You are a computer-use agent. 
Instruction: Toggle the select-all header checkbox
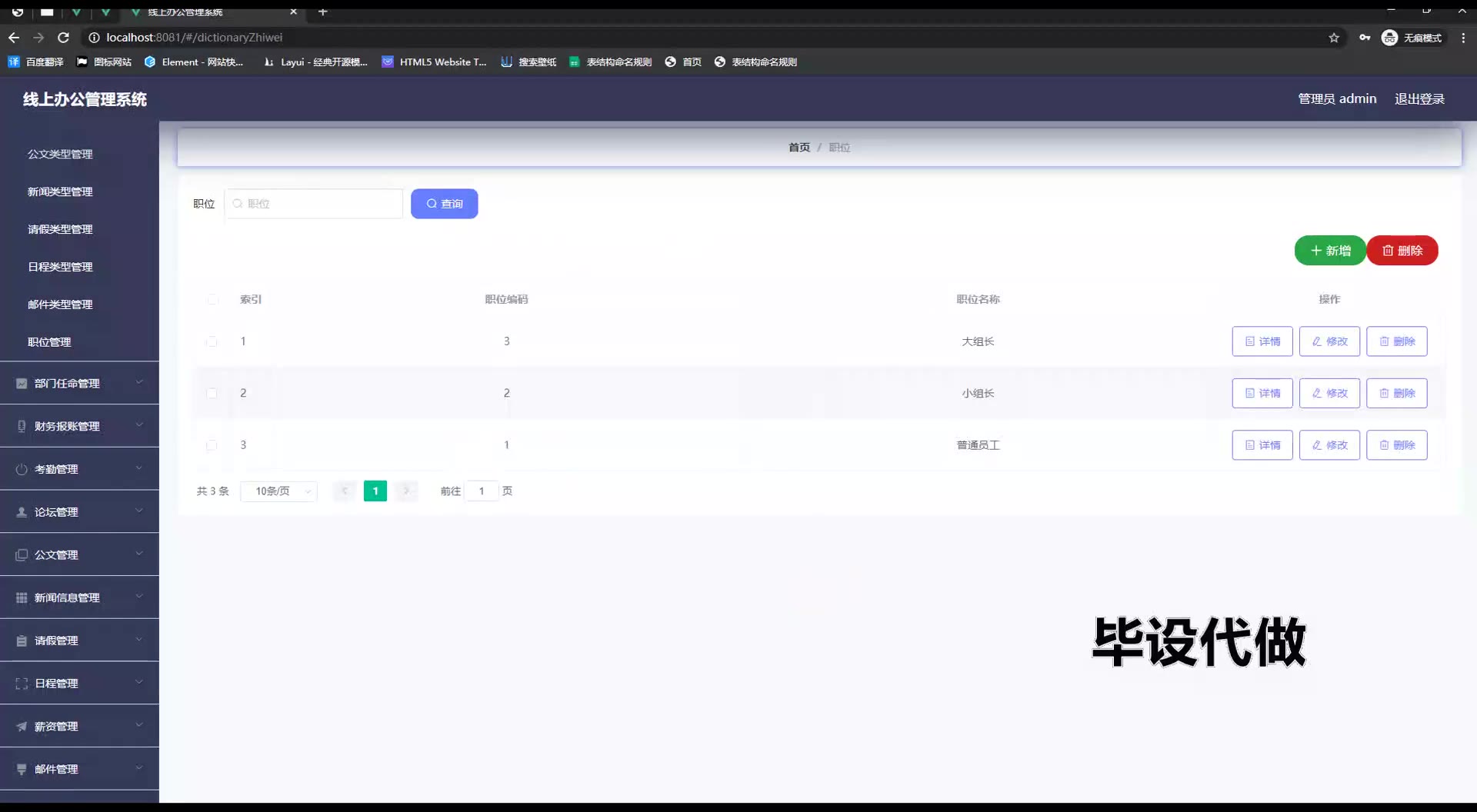(212, 299)
